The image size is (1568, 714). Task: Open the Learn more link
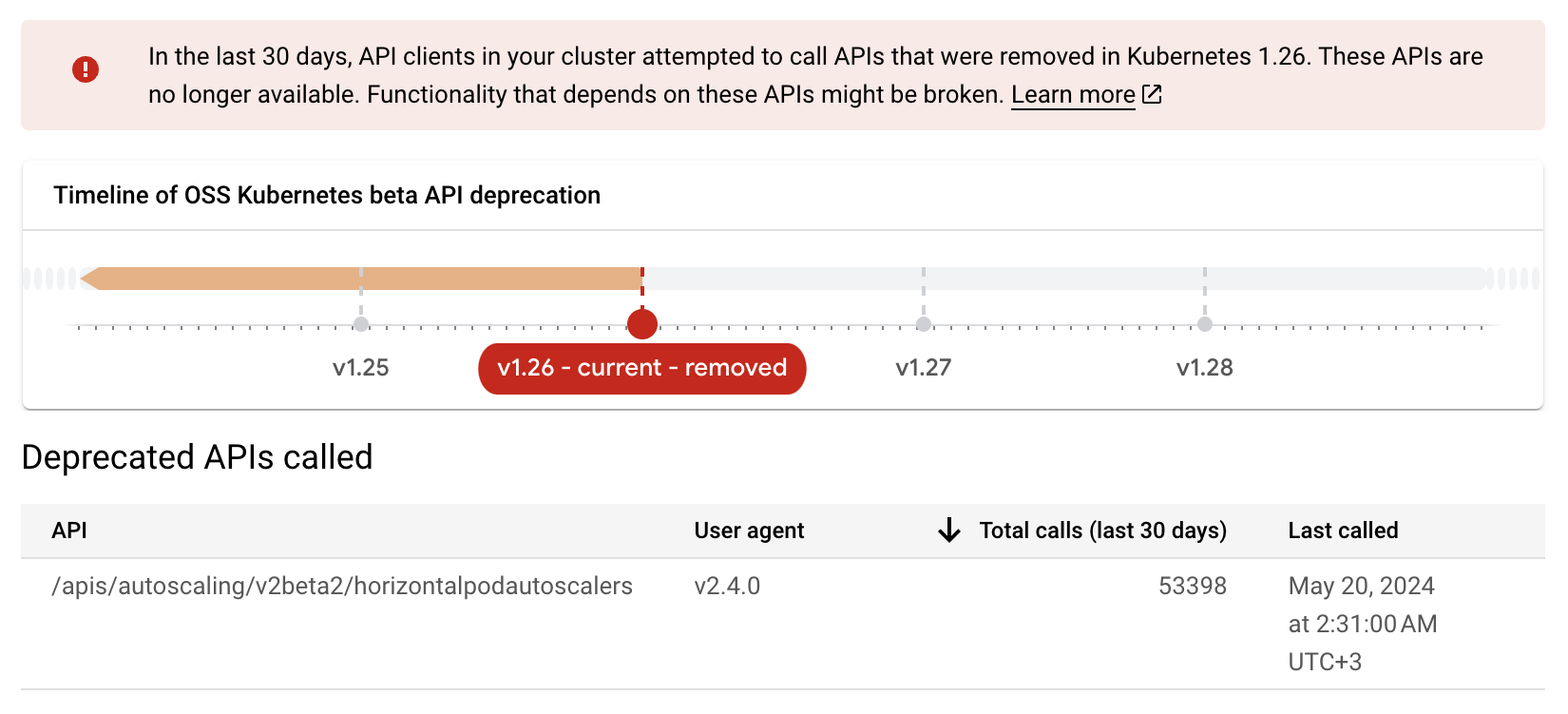tap(1073, 95)
